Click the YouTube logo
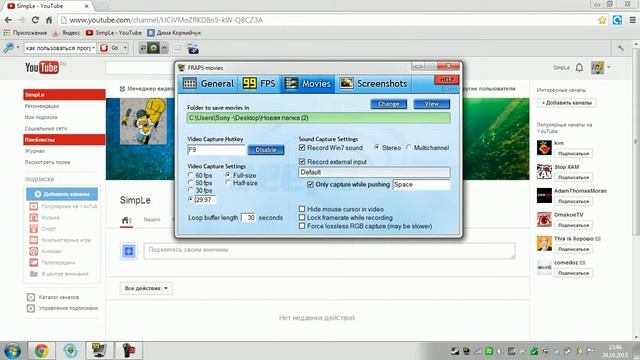The width and height of the screenshot is (640, 360). point(42,67)
